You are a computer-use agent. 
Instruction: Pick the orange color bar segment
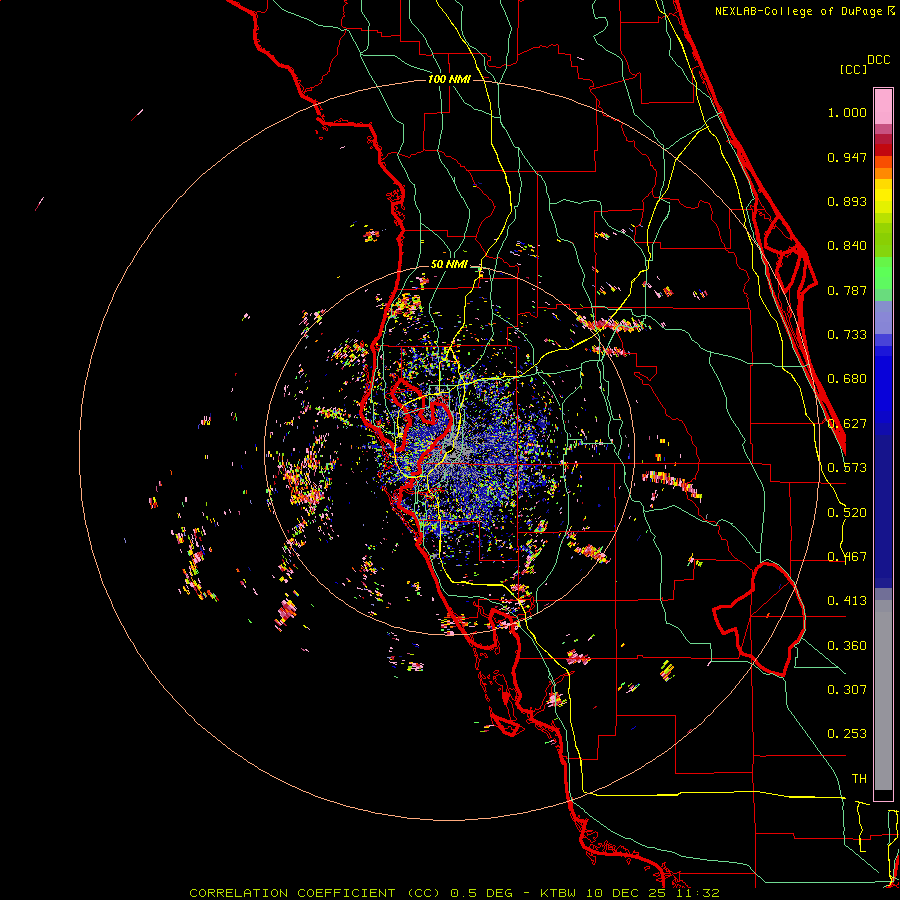(x=883, y=173)
